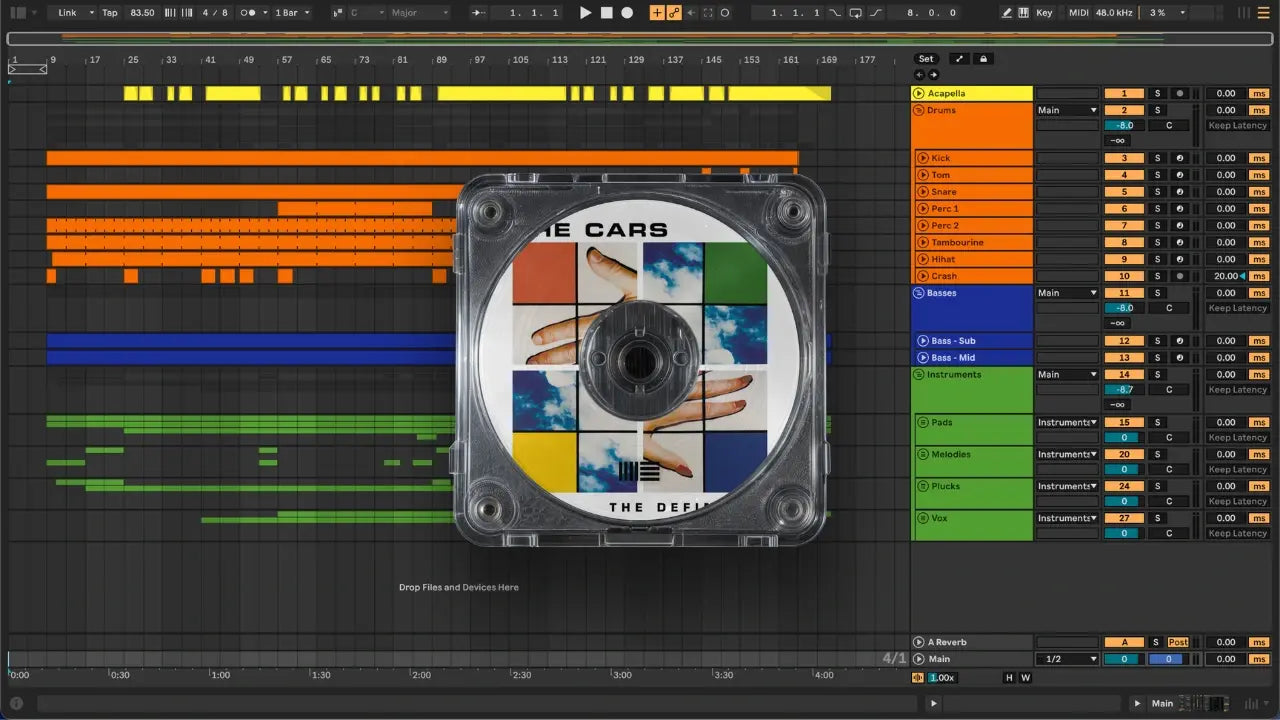
Task: Toggle Acapella track activator 1
Action: (1124, 93)
